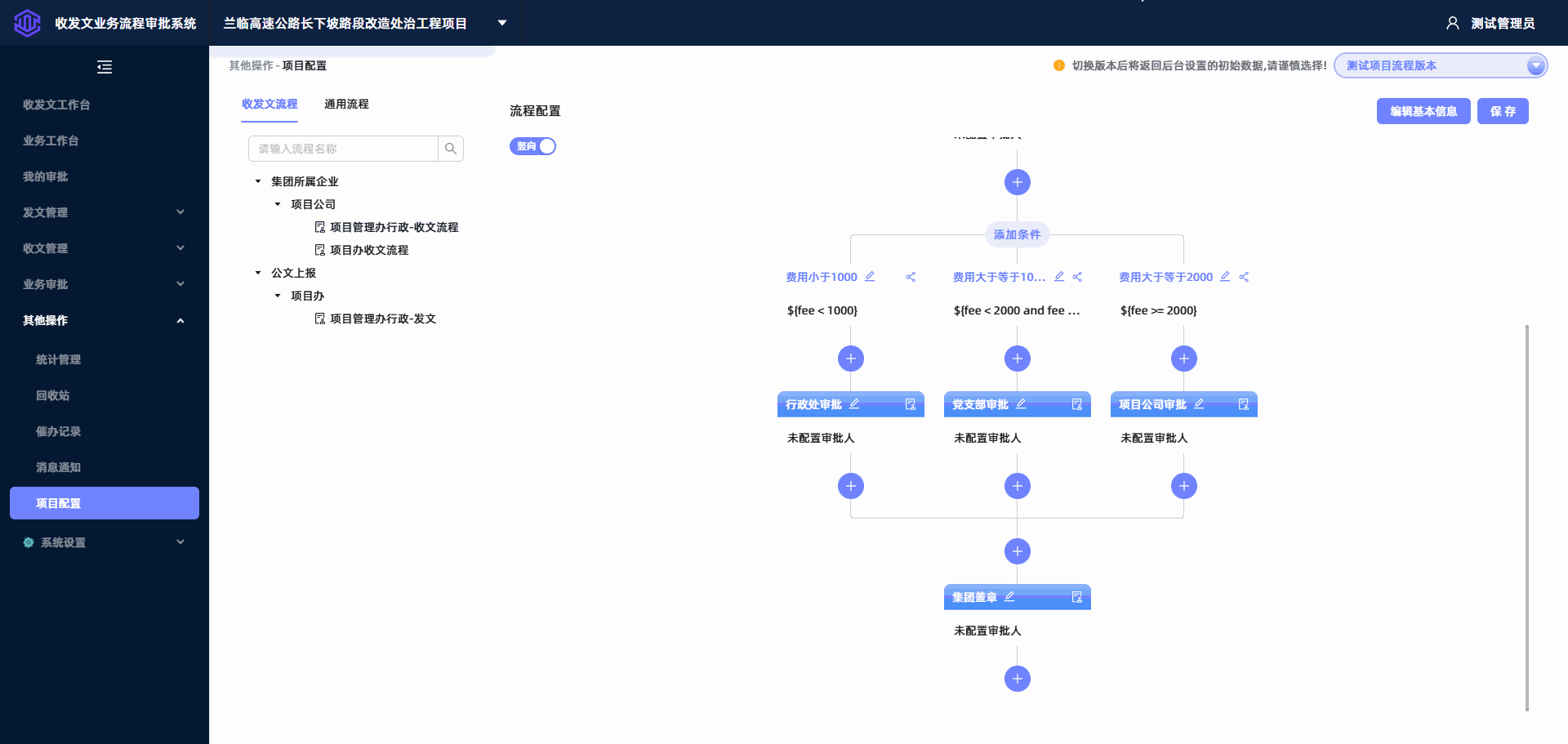Open the project selector dropdown in the header
This screenshot has height=744, width=1568.
click(501, 23)
